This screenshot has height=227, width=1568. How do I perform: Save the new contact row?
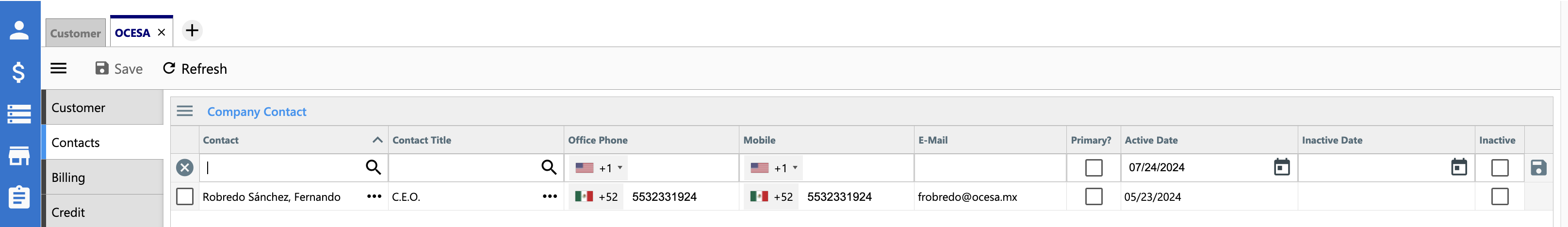(x=1538, y=167)
